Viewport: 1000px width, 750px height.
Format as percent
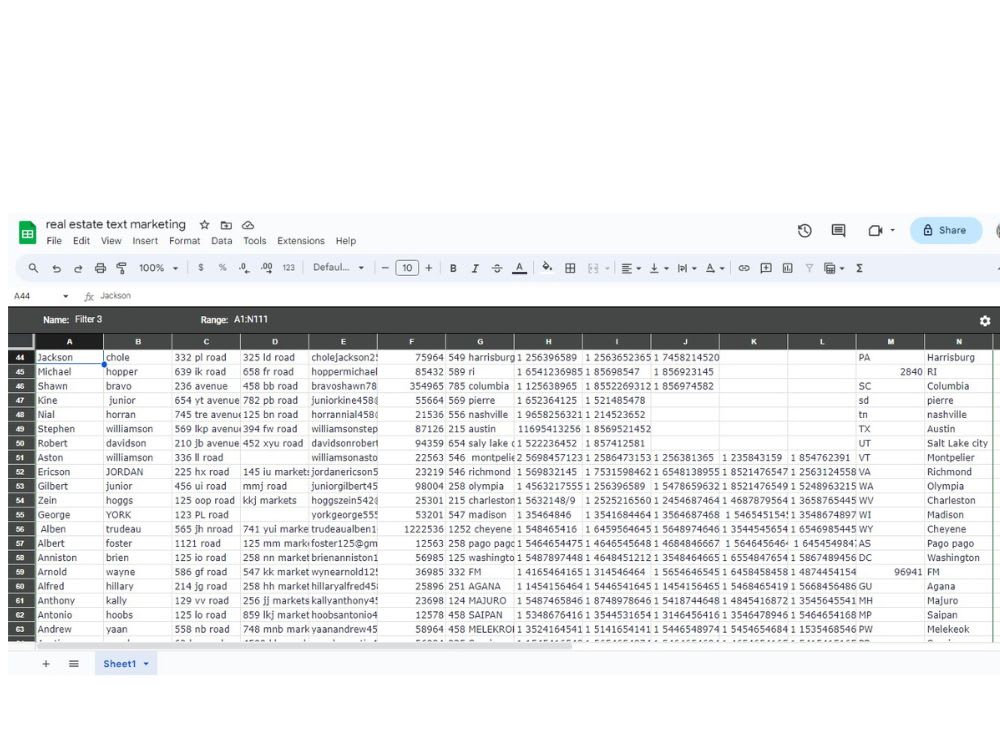click(223, 268)
